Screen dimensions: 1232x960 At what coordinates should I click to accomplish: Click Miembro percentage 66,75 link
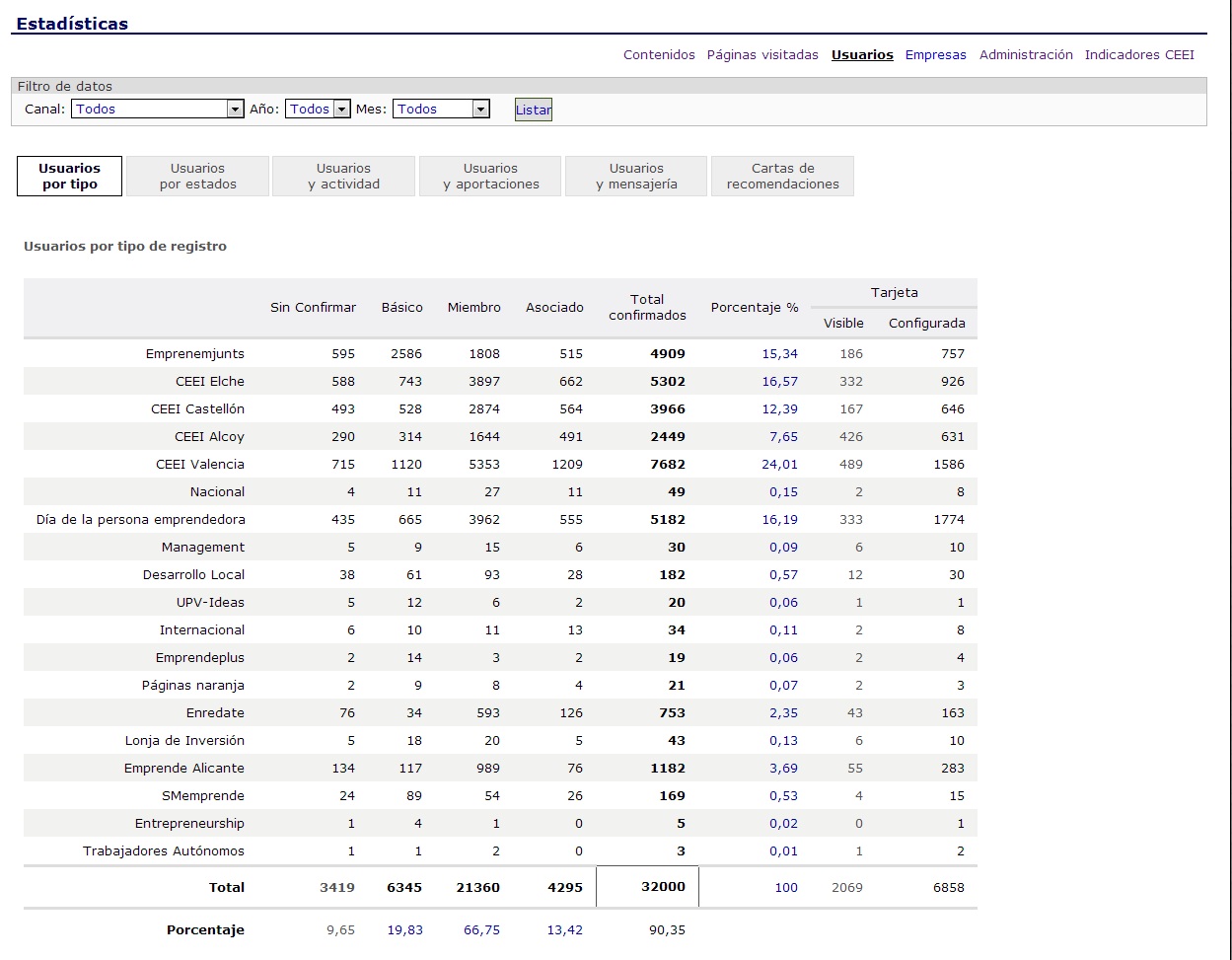tap(481, 930)
